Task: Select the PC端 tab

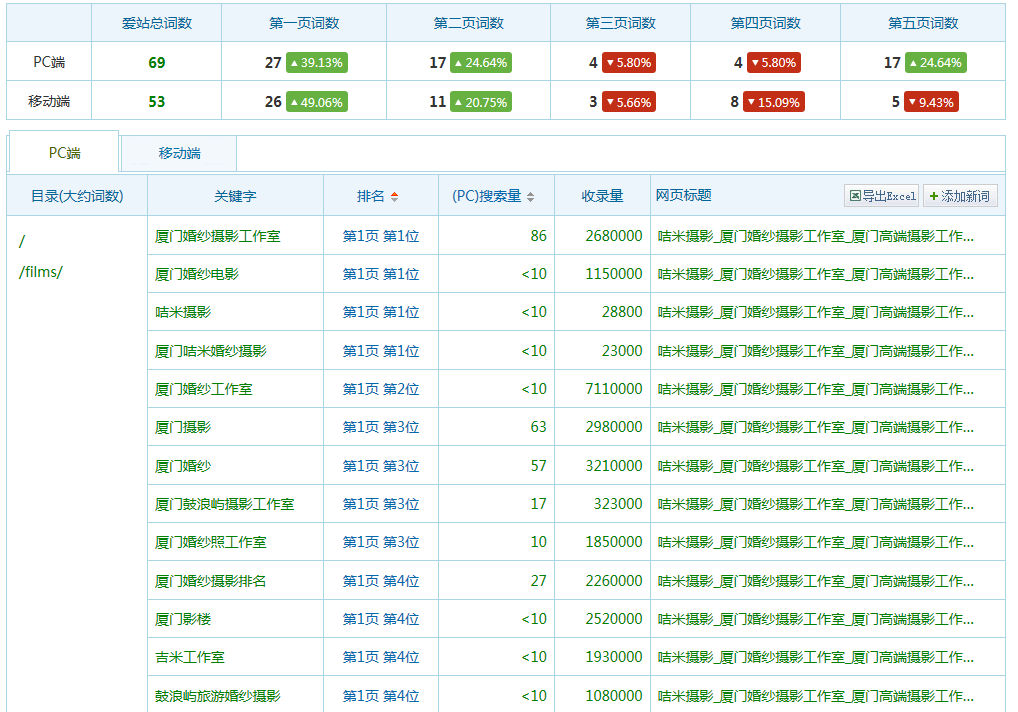Action: (x=64, y=153)
